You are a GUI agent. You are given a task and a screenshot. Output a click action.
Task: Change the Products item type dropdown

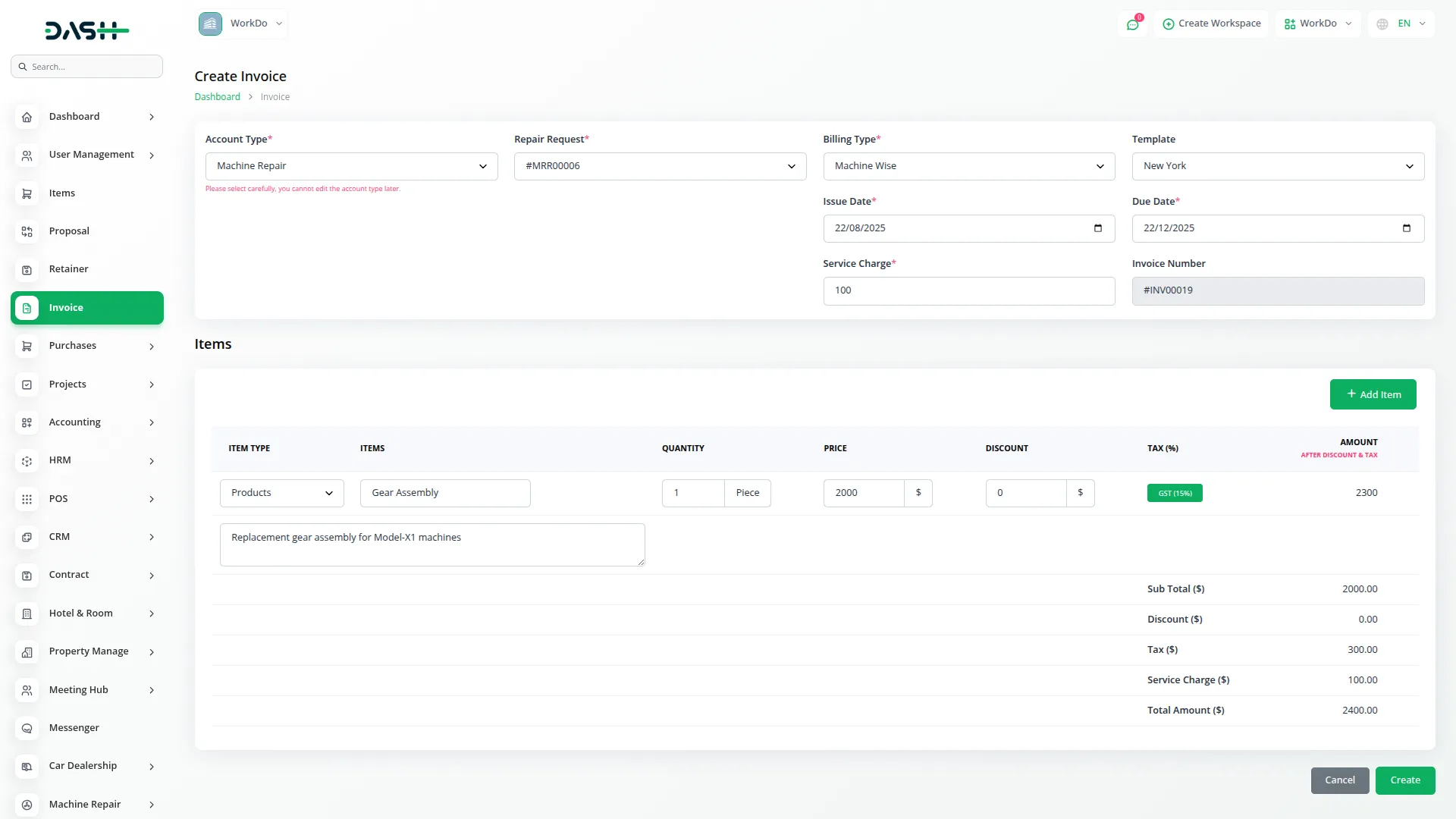281,493
